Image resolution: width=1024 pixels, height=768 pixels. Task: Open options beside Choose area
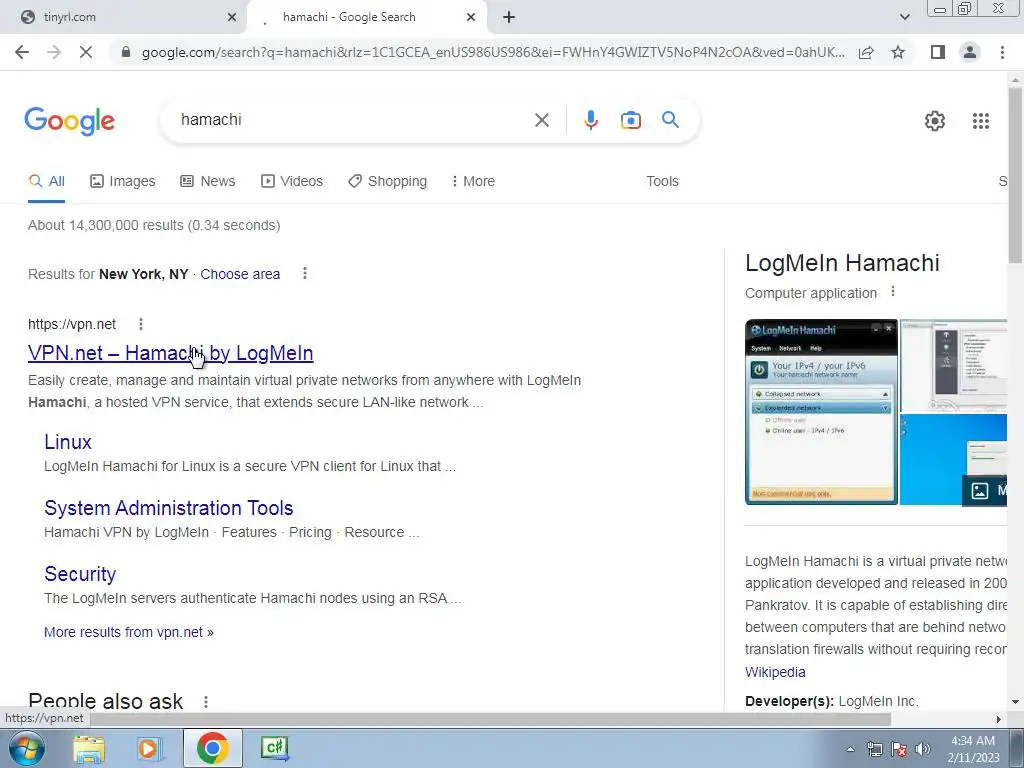pos(304,274)
